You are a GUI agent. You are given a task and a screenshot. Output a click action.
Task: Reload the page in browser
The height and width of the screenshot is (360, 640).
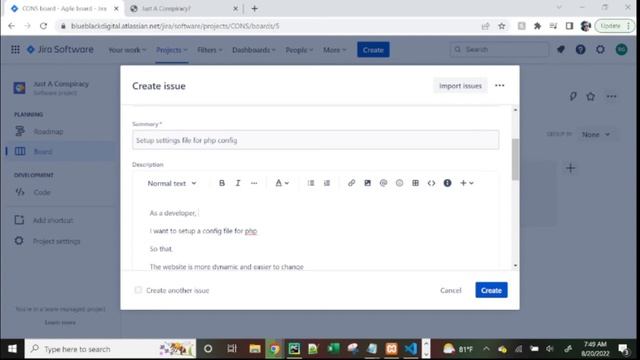point(43,26)
